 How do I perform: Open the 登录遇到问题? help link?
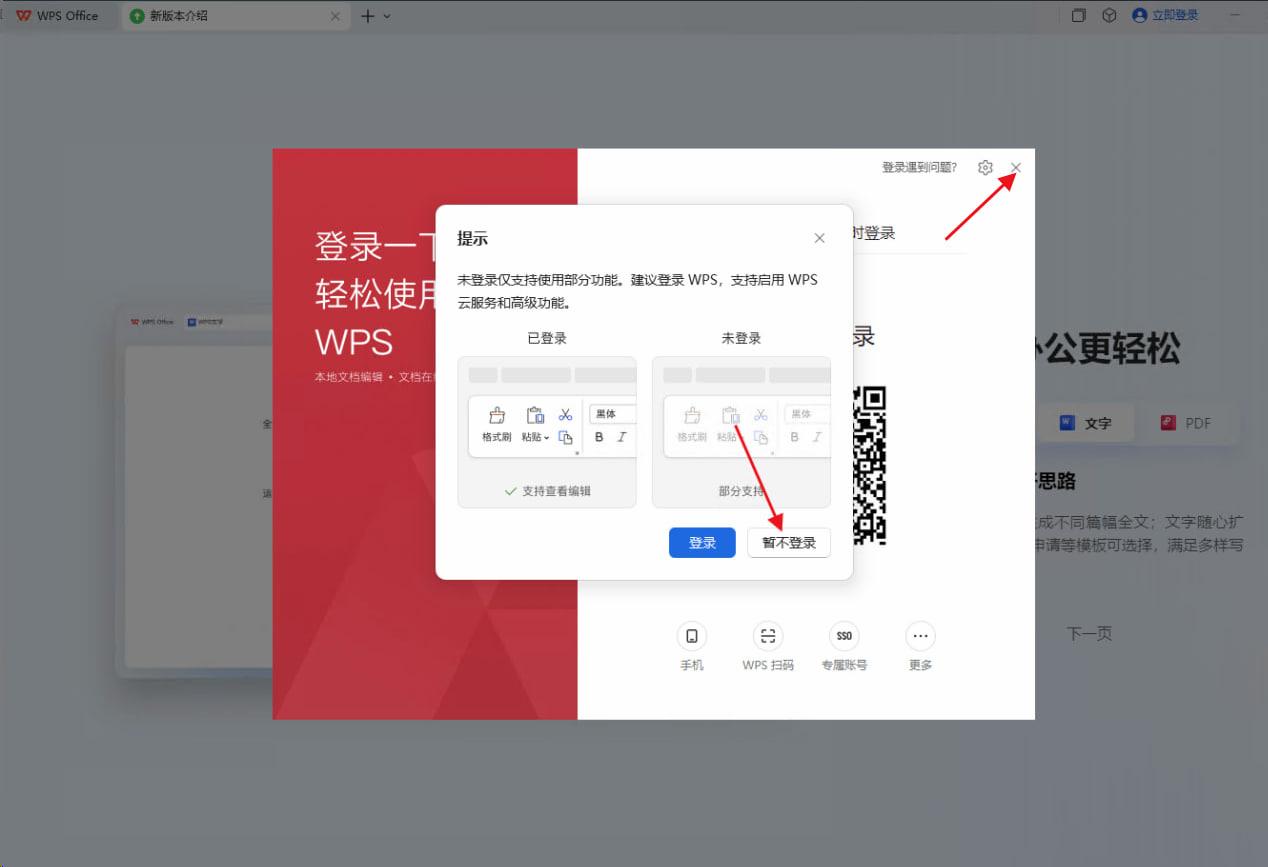click(x=919, y=168)
